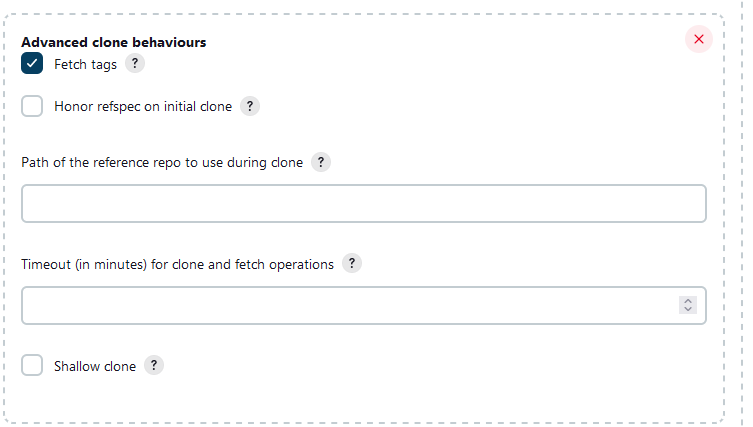Click the "Path of the reference repo" label

point(161,163)
